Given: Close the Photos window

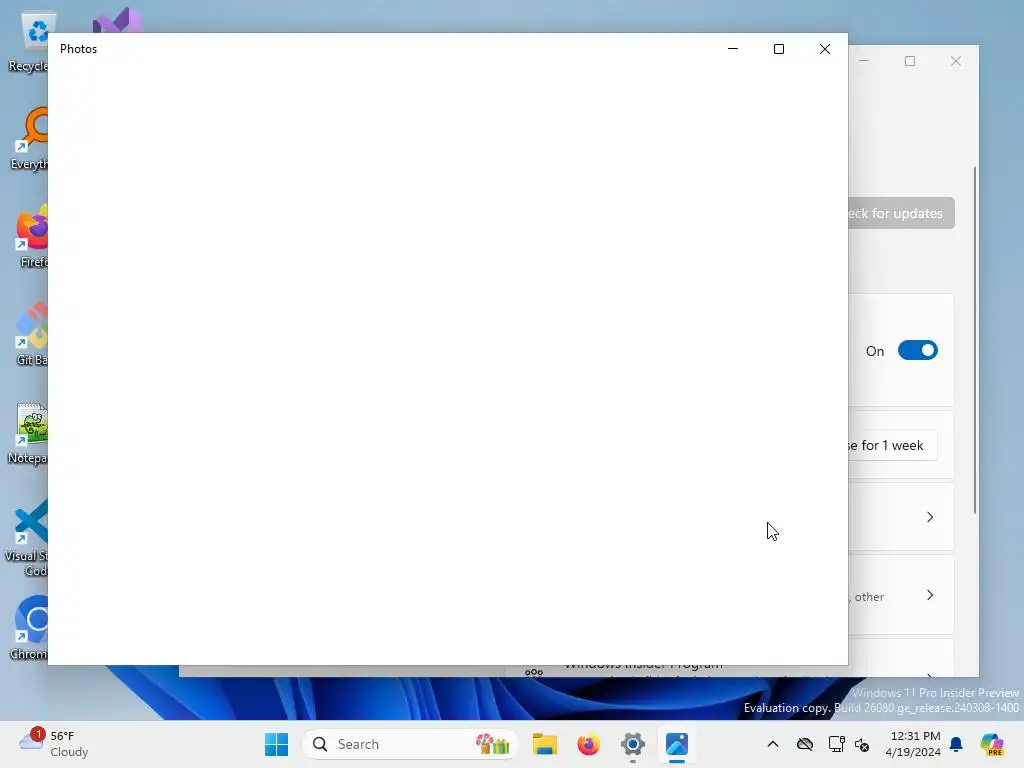Looking at the screenshot, I should coord(825,49).
